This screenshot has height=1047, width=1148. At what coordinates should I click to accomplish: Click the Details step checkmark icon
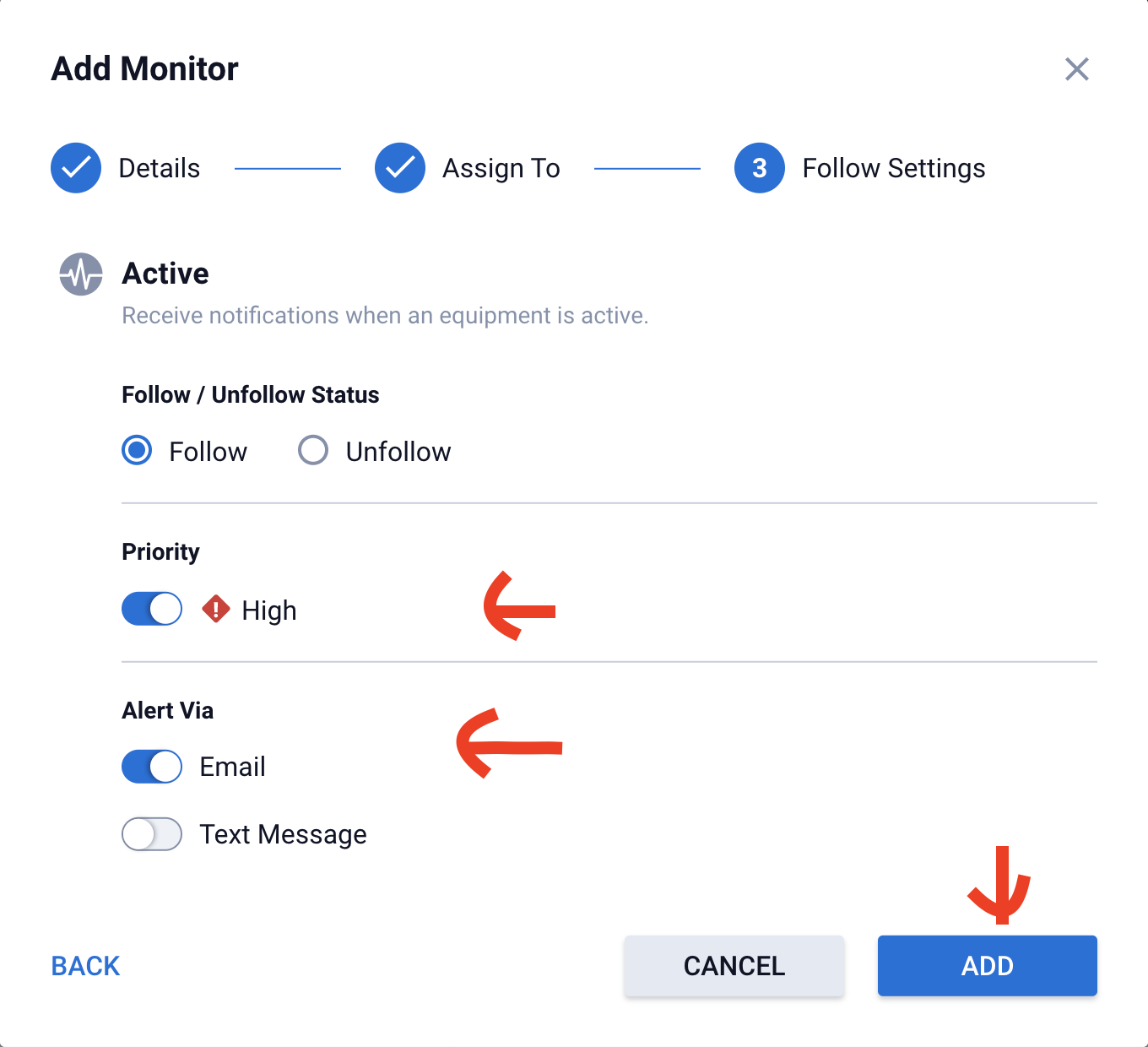point(76,168)
